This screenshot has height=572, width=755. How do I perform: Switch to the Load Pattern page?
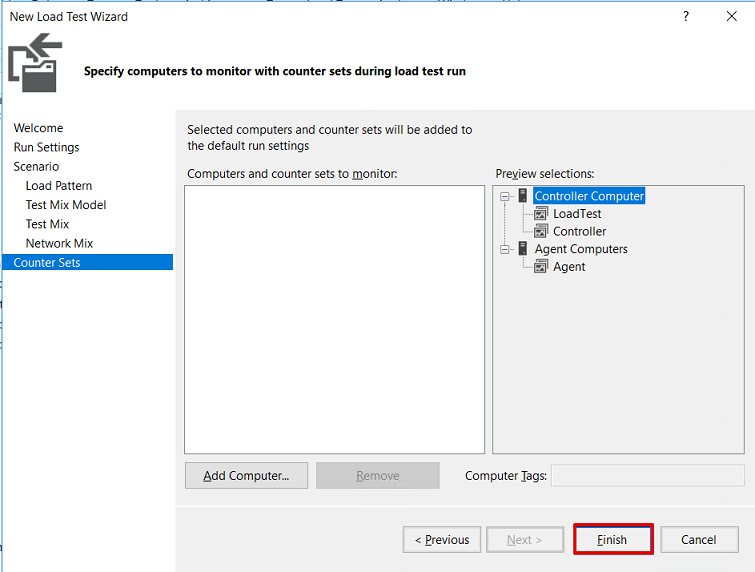tap(59, 186)
